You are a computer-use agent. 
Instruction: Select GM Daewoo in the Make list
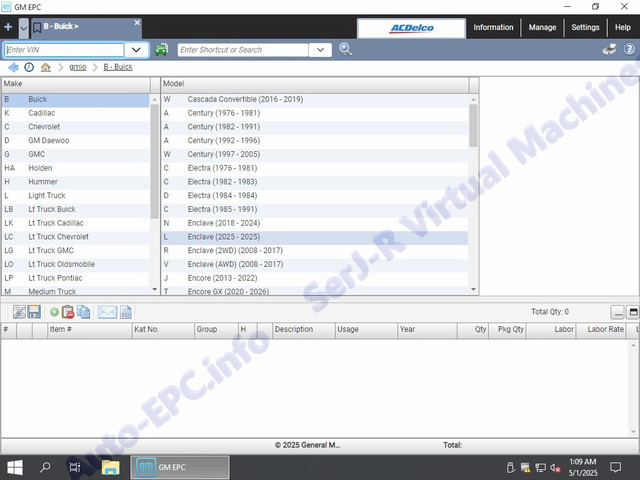[76, 140]
